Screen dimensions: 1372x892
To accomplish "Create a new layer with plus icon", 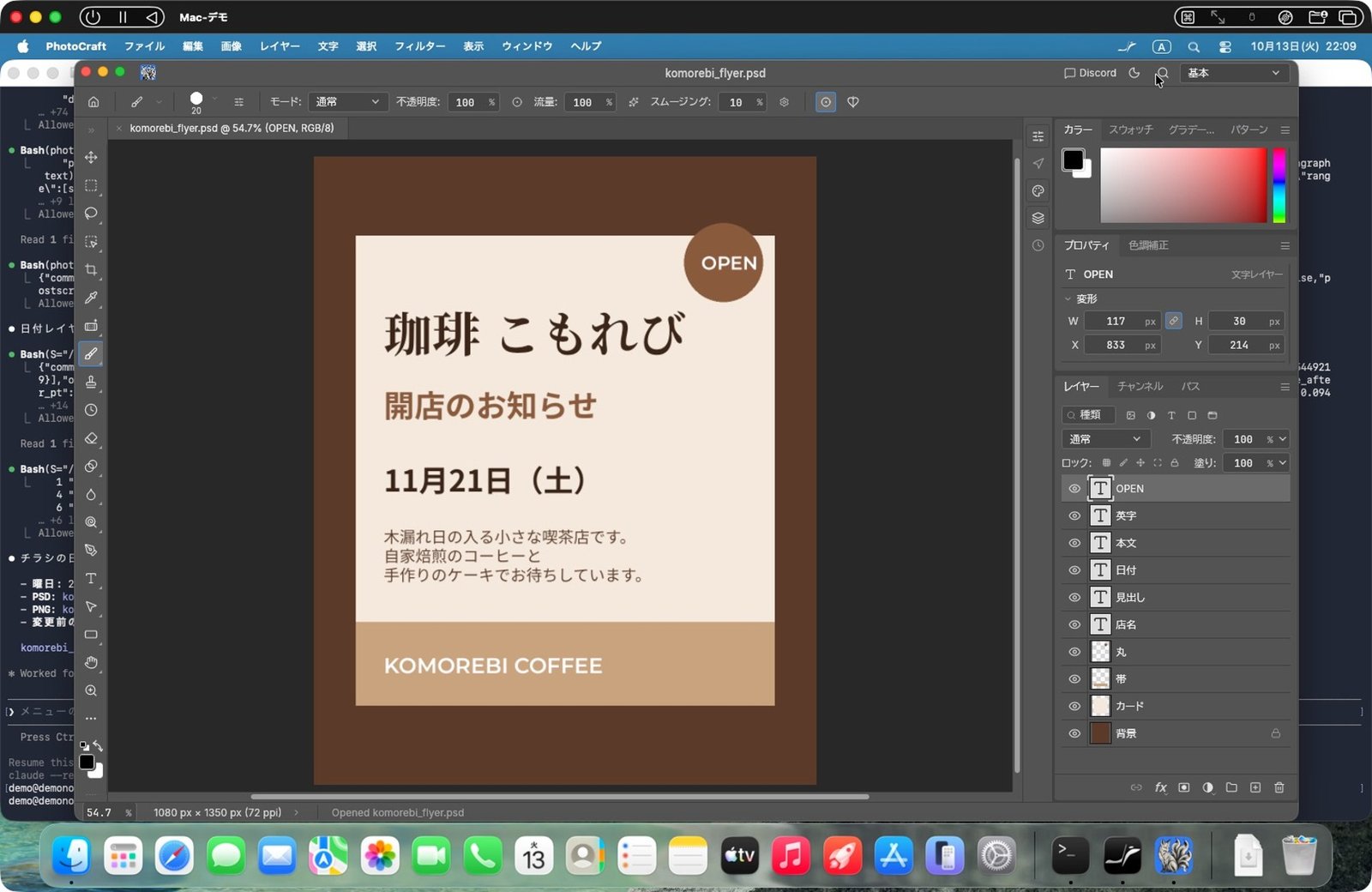I will [x=1255, y=787].
